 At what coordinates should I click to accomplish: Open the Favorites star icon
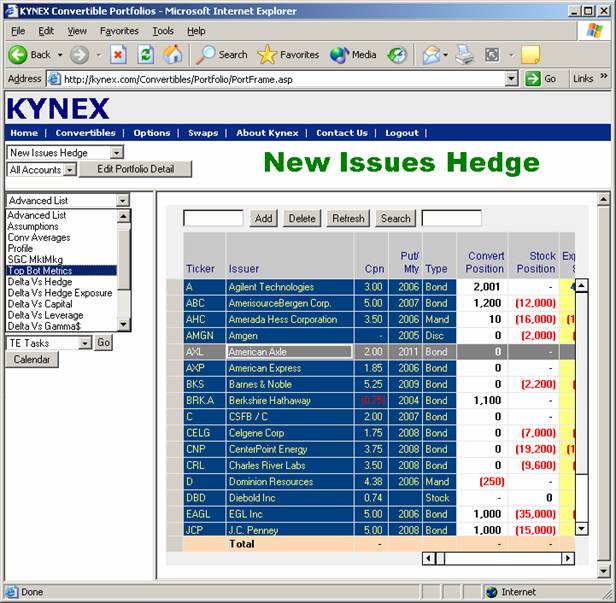(267, 55)
